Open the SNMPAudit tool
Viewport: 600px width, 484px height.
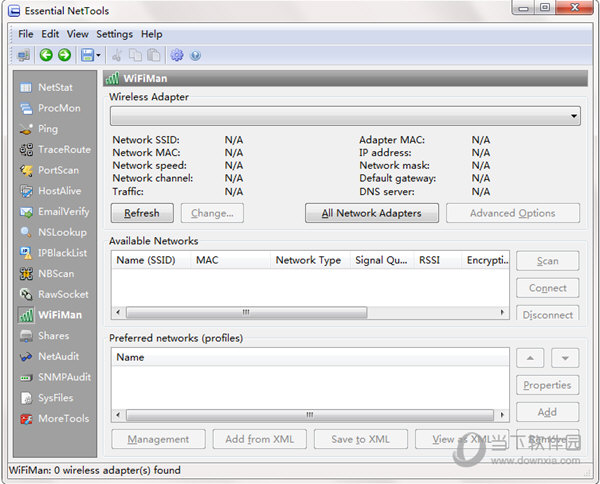(x=55, y=377)
